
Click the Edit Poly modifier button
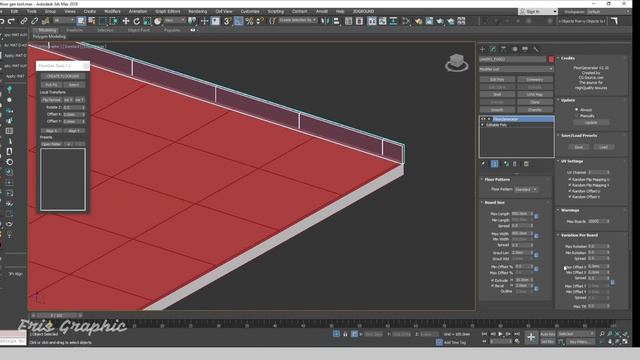click(497, 79)
